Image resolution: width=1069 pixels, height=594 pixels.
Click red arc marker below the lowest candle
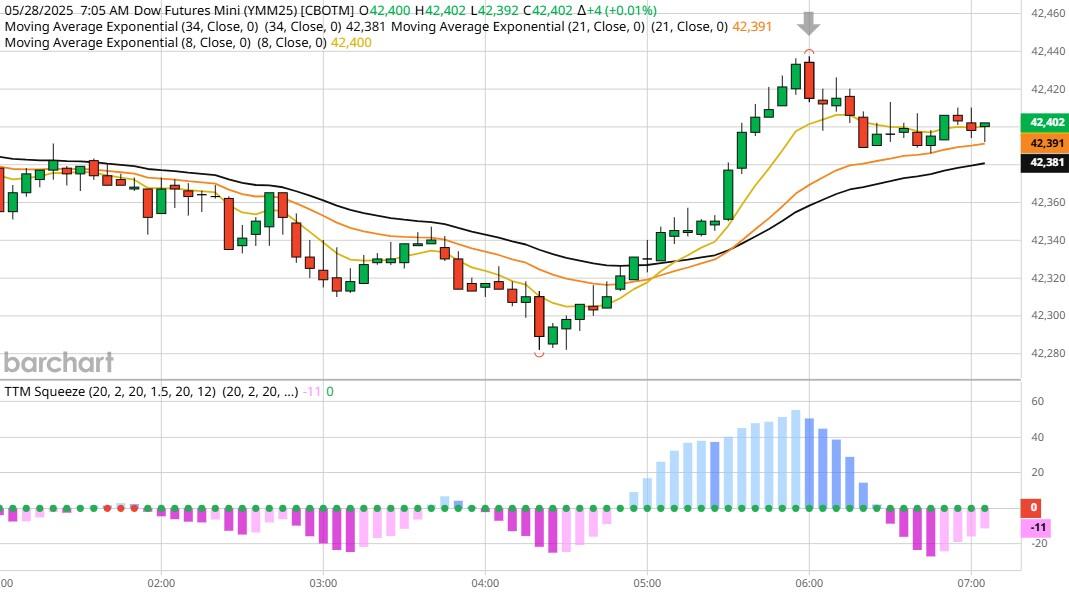point(539,354)
